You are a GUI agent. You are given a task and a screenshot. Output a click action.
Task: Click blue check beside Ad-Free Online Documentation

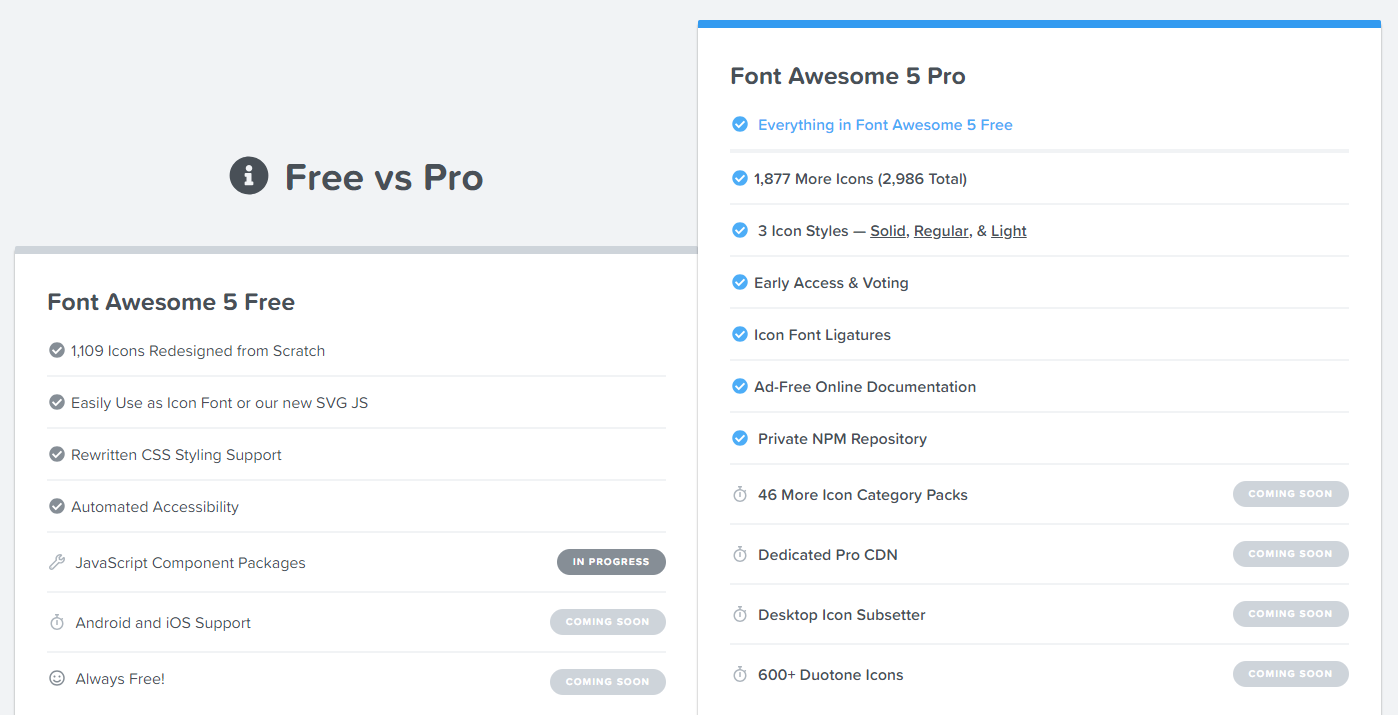[740, 386]
